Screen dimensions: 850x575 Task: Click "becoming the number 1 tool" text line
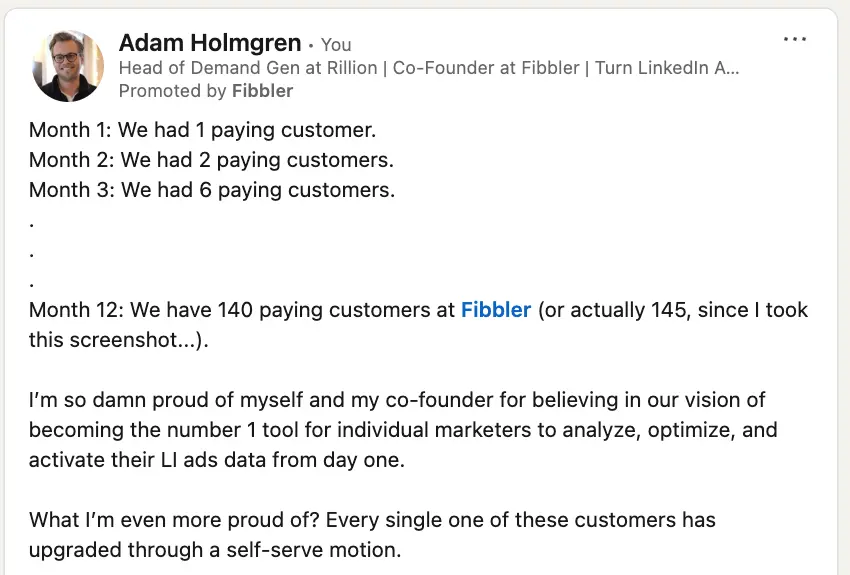point(402,431)
